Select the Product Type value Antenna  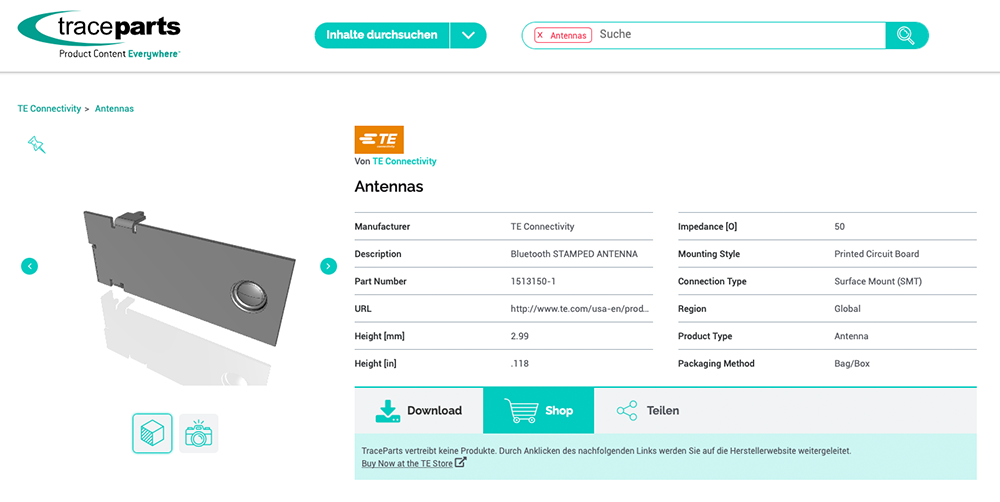click(851, 336)
